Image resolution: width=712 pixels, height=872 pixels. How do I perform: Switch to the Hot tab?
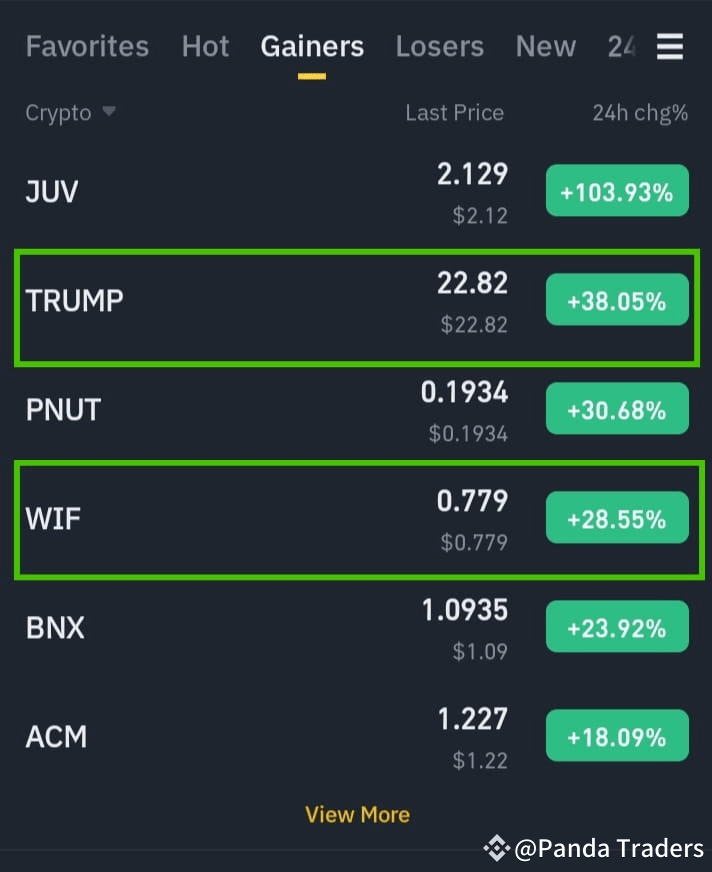coord(205,46)
